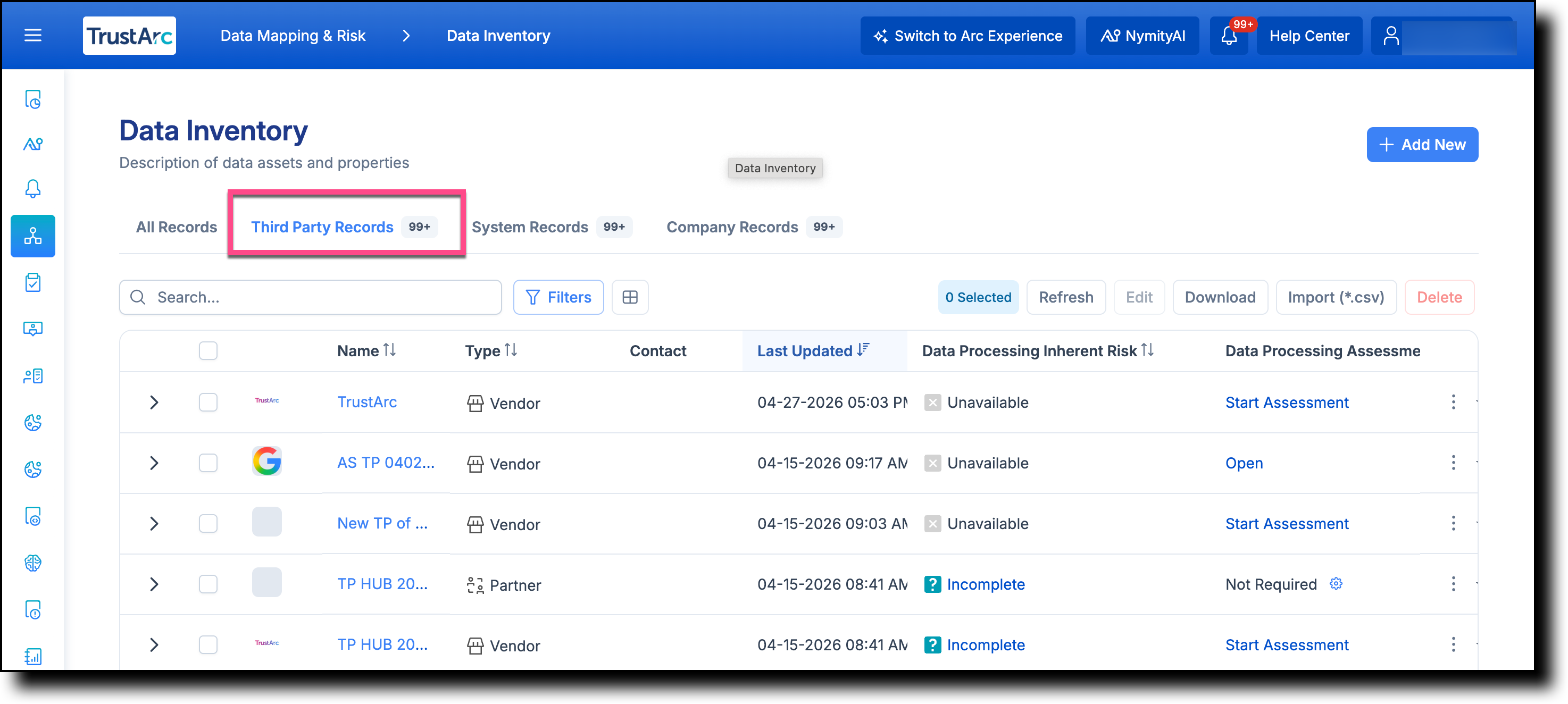Viewport: 1568px width, 704px height.
Task: Switch to All Records tab
Action: pyautogui.click(x=177, y=227)
